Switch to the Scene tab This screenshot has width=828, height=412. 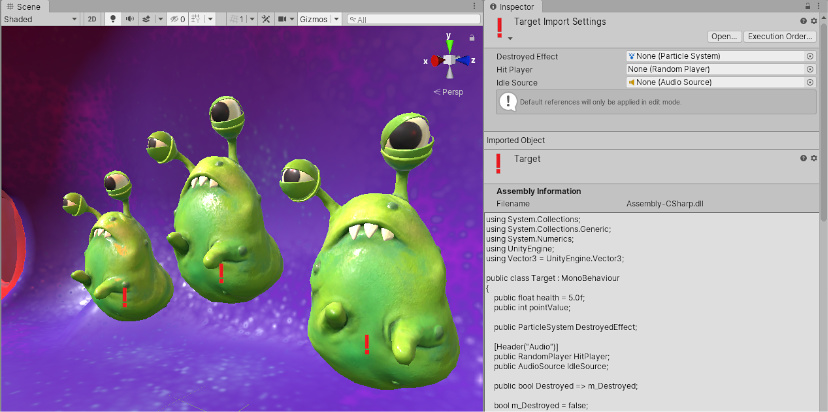pos(26,6)
